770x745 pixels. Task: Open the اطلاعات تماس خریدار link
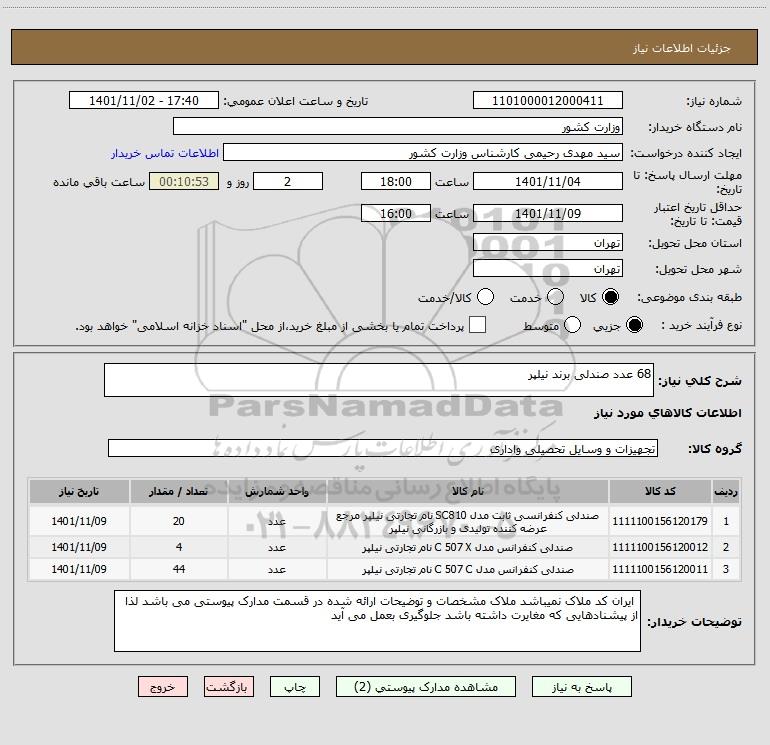point(165,153)
